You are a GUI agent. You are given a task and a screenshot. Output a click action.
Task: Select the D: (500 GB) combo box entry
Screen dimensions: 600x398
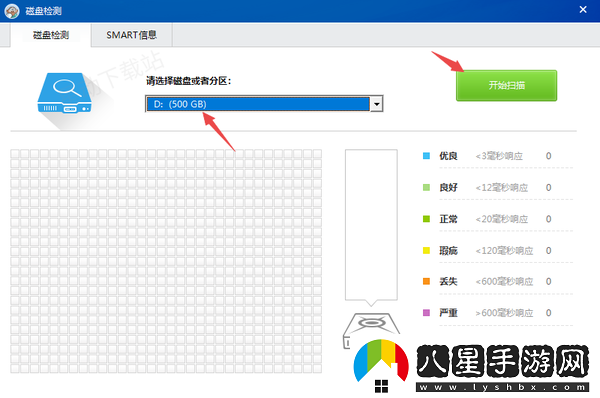[258, 104]
